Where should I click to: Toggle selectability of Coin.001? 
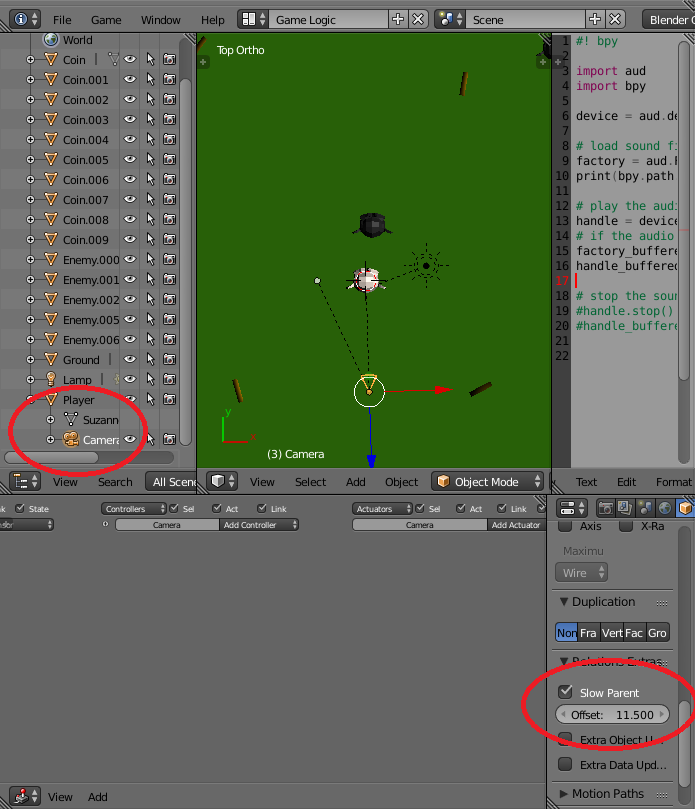click(x=150, y=79)
